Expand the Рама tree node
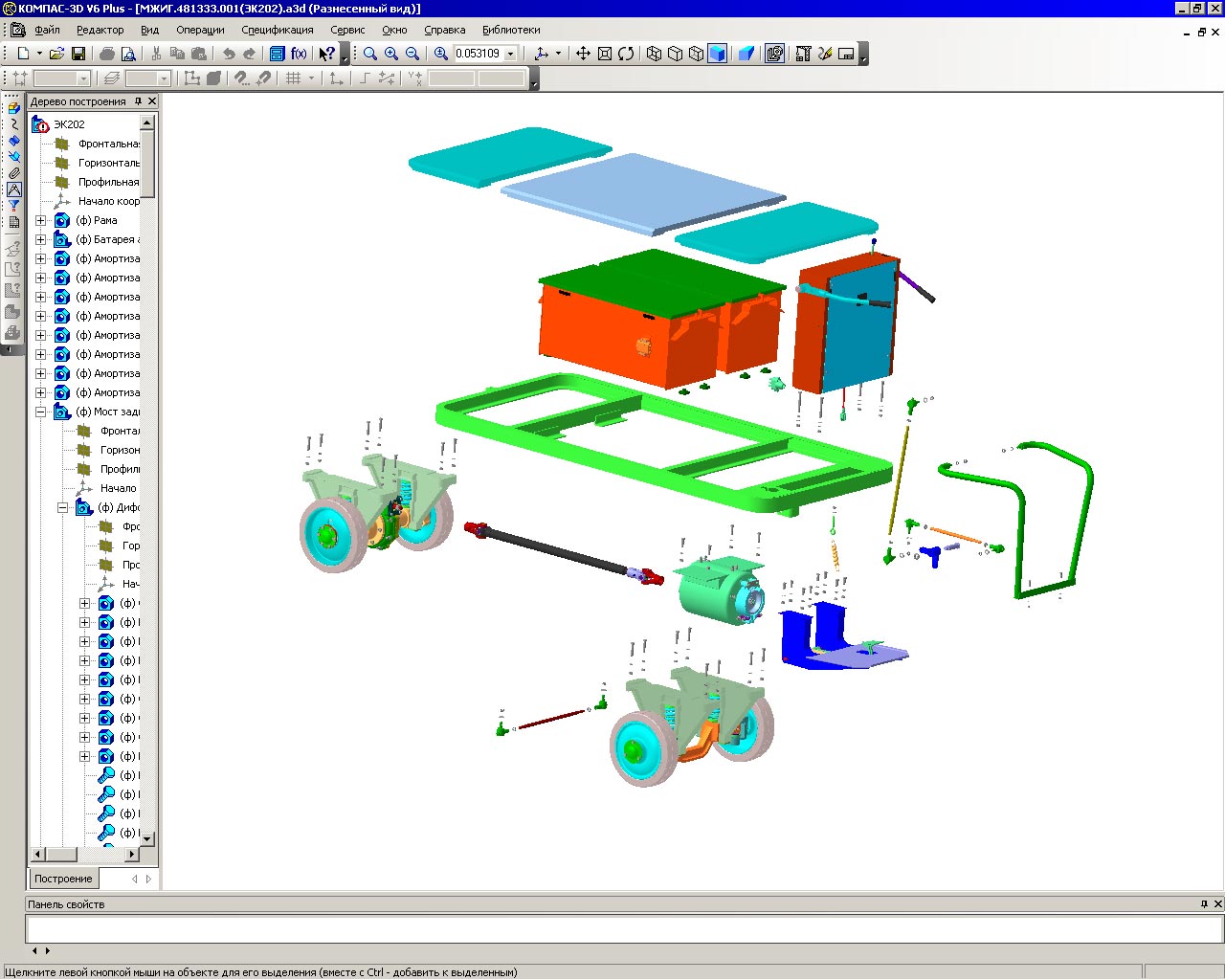The height and width of the screenshot is (980, 1225). click(40, 220)
